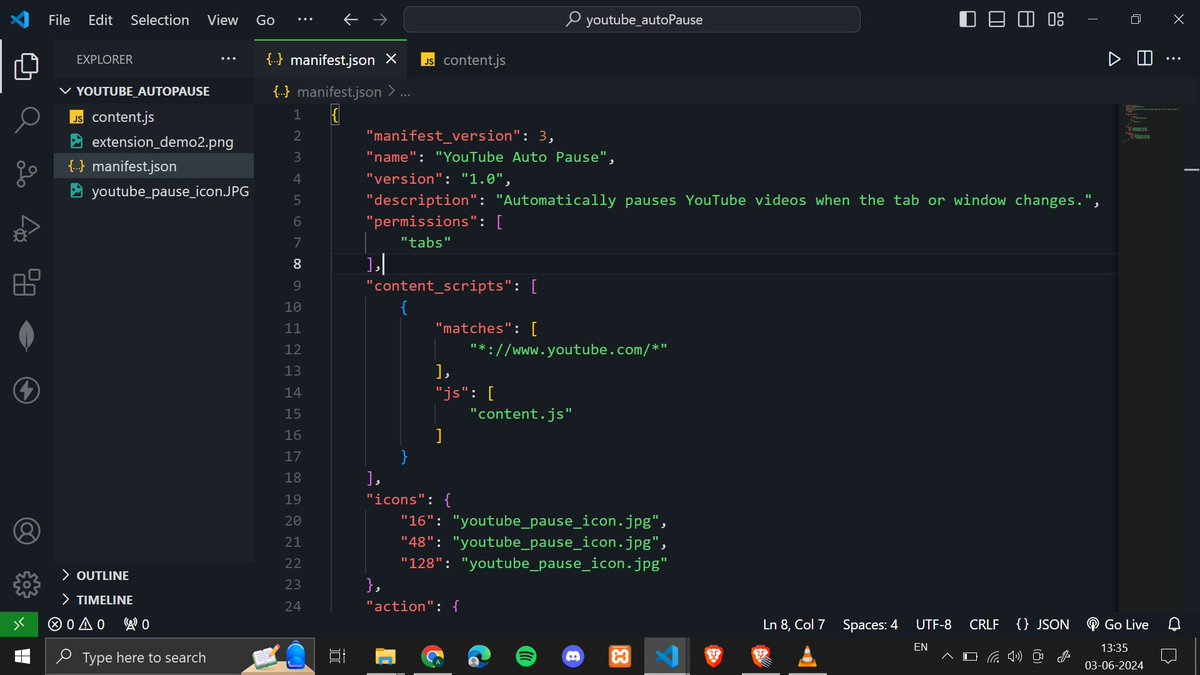This screenshot has height=675, width=1200.
Task: Open notification center on taskbar
Action: pos(1168,657)
